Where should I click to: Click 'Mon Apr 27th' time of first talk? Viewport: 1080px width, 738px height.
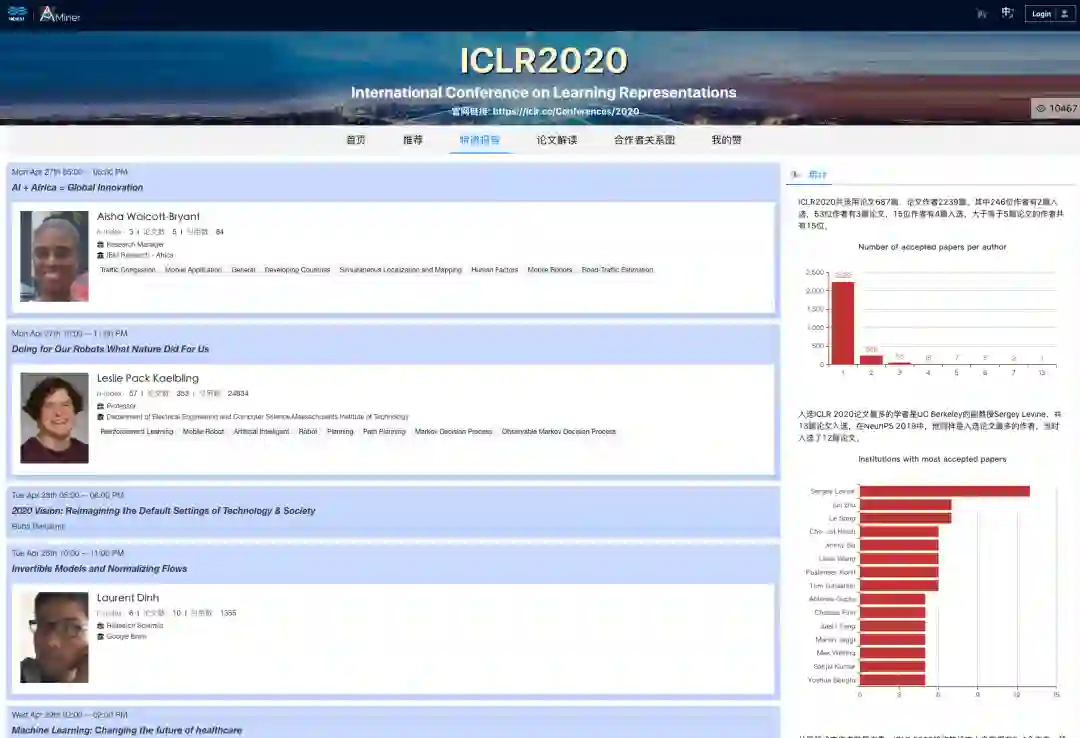click(70, 172)
